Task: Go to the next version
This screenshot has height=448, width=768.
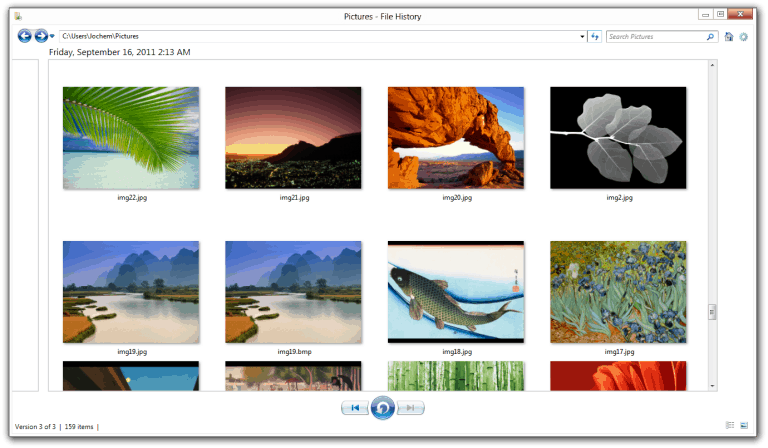Action: point(410,407)
